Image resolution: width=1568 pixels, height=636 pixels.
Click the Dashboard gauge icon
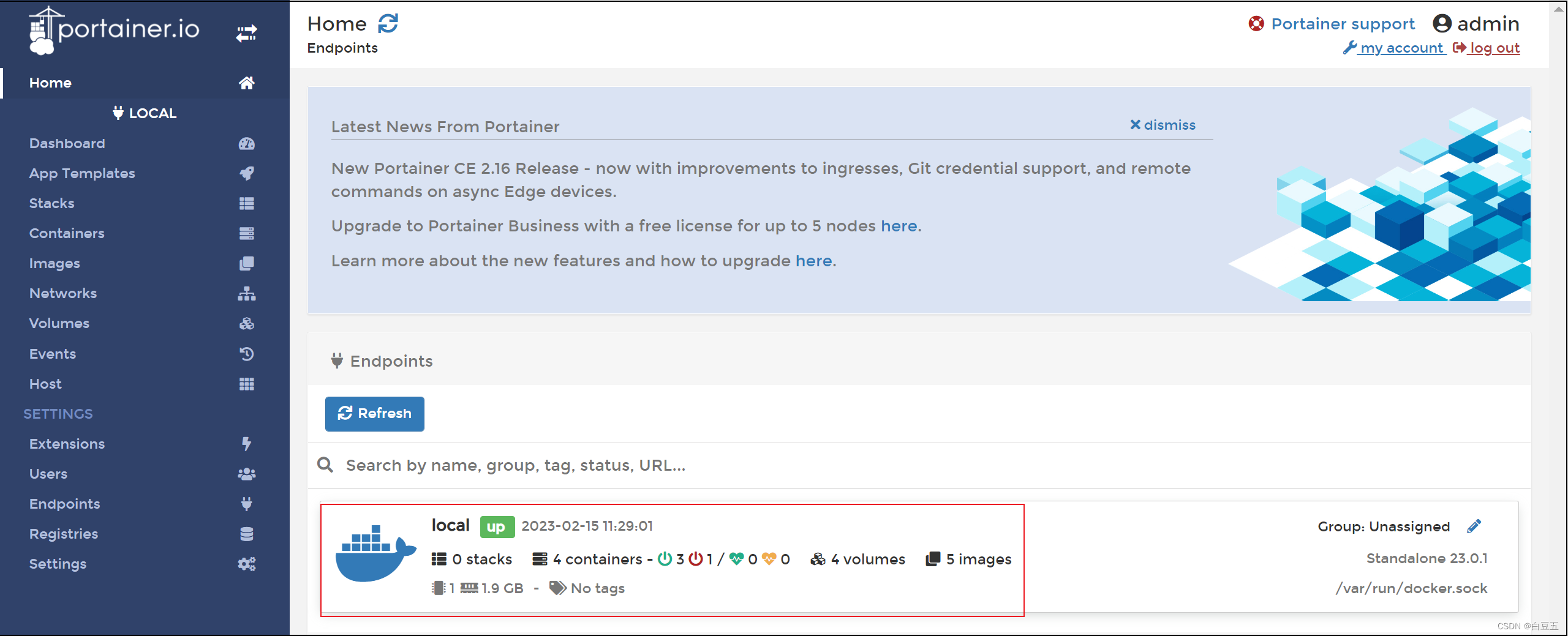click(x=246, y=143)
